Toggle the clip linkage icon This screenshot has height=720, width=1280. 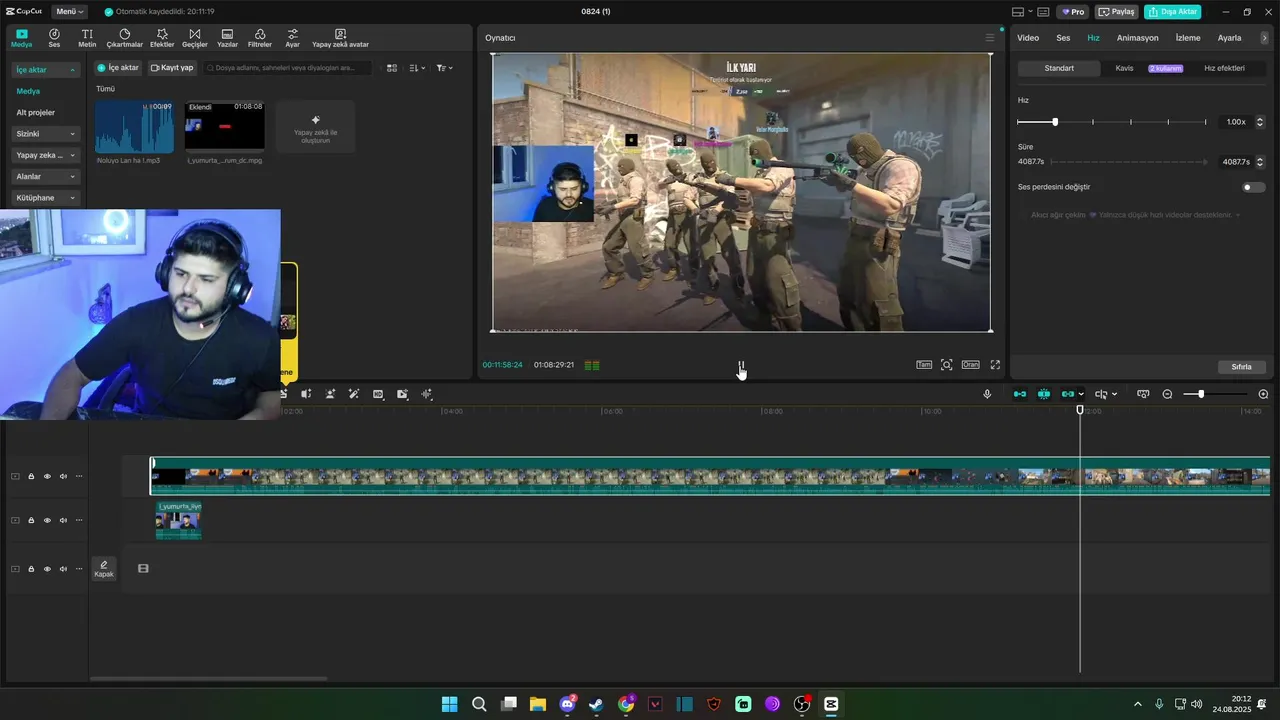click(x=1068, y=394)
